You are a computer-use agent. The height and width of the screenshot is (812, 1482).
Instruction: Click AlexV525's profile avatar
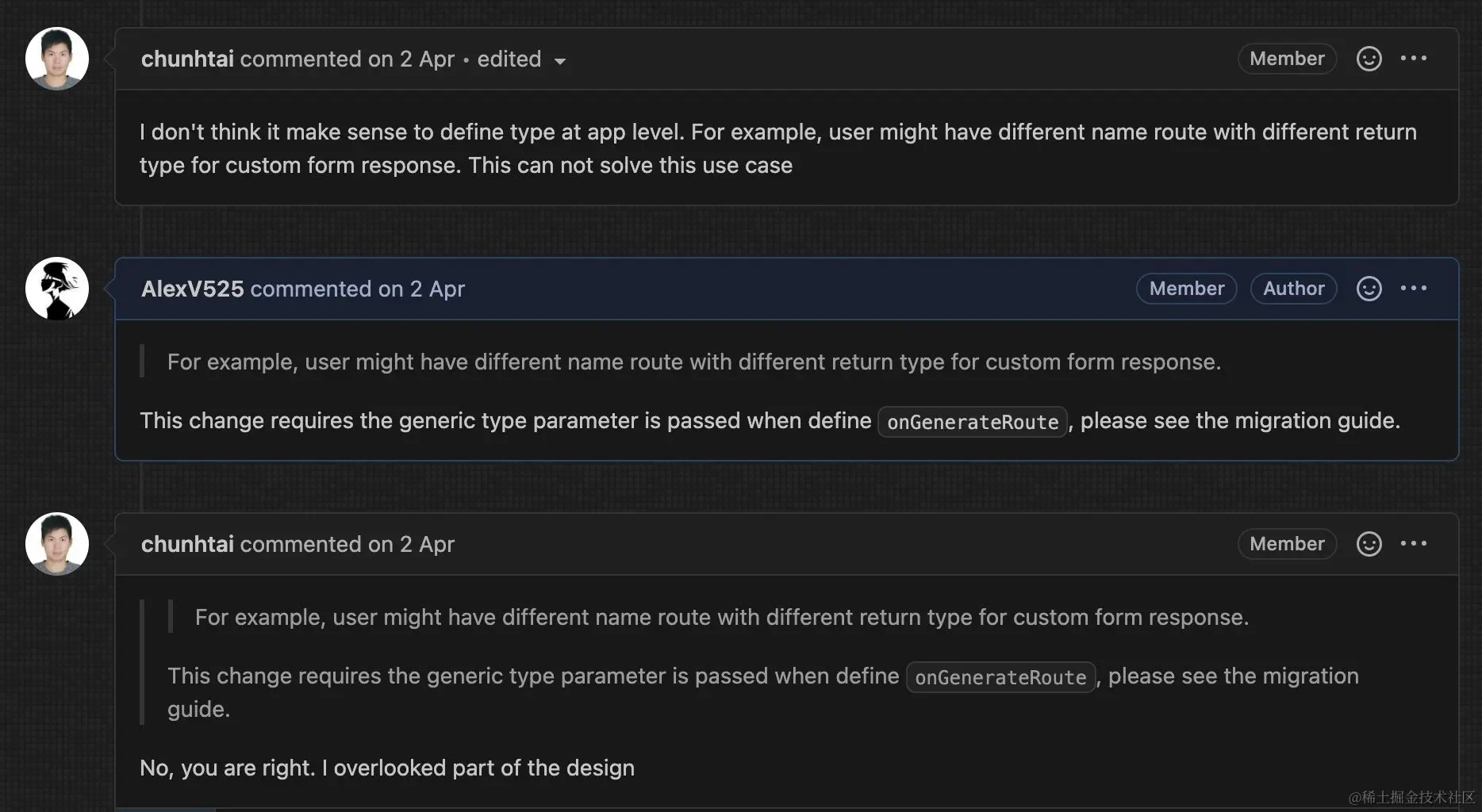[x=57, y=289]
